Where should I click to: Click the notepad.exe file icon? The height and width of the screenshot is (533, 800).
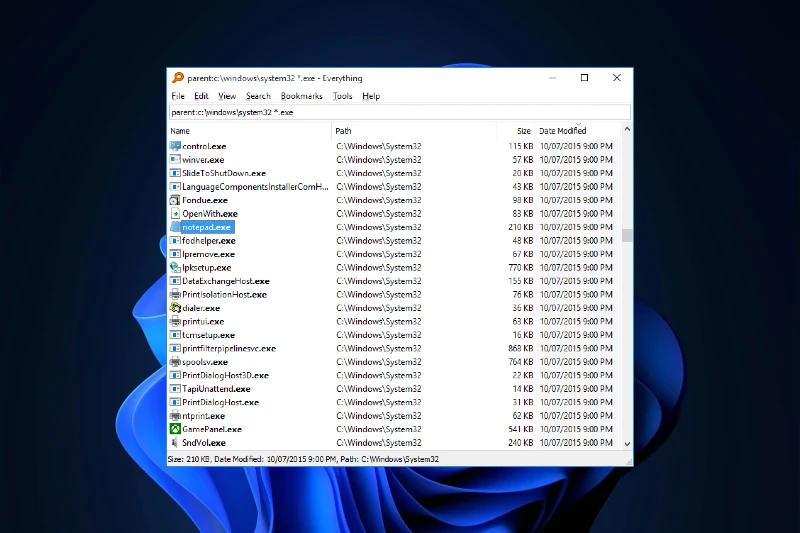click(x=175, y=227)
